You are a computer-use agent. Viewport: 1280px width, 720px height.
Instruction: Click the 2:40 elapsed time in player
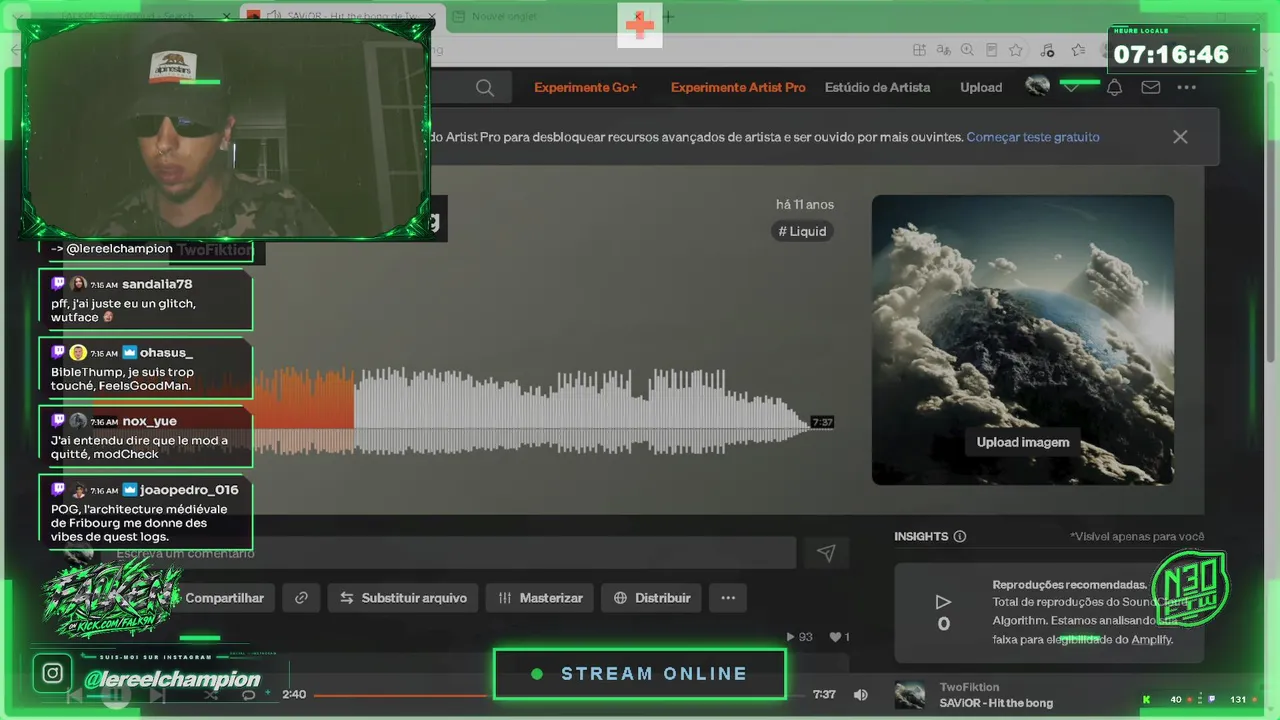pyautogui.click(x=294, y=694)
